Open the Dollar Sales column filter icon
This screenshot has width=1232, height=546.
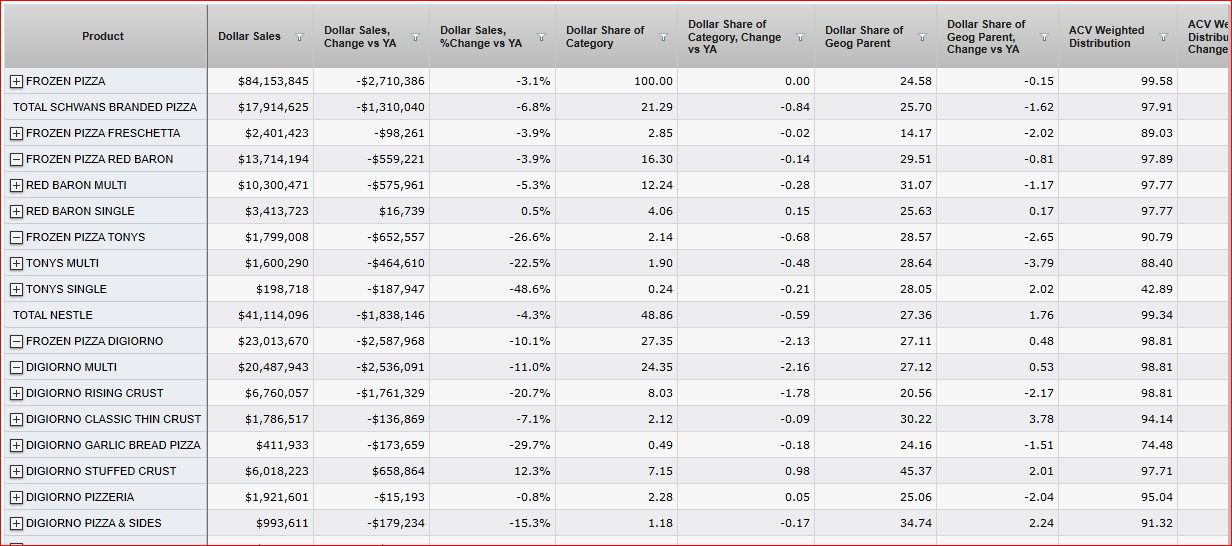299,37
